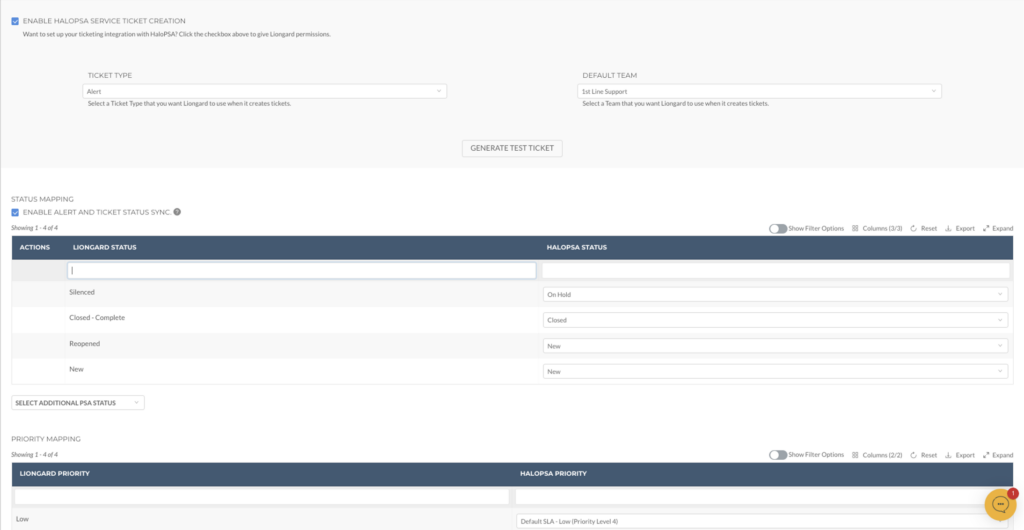This screenshot has width=1024, height=530.
Task: Sort by HaloPSA Status column header
Action: [576, 247]
